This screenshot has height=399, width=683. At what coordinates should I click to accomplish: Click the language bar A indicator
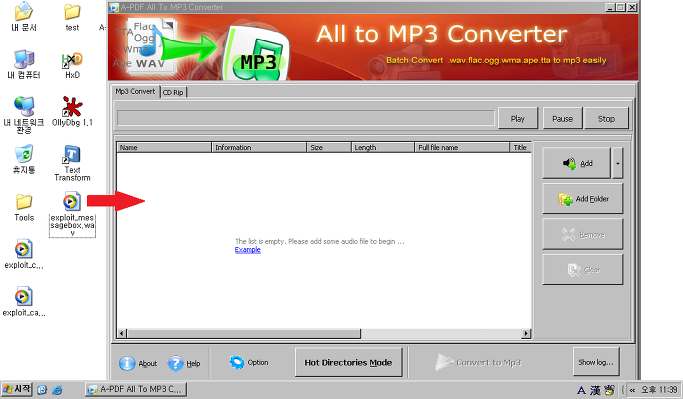(x=582, y=390)
